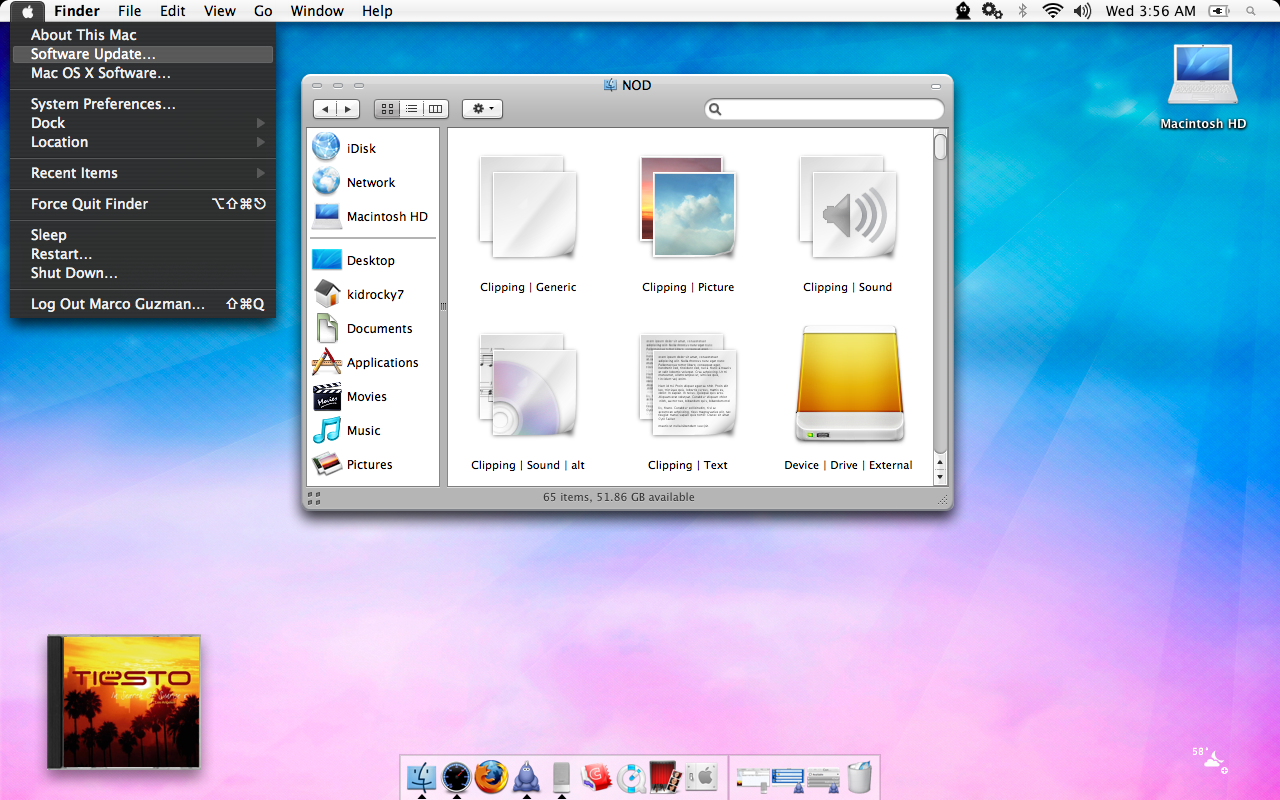Choose Restart… from the Apple menu
This screenshot has width=1280, height=800.
coord(142,254)
